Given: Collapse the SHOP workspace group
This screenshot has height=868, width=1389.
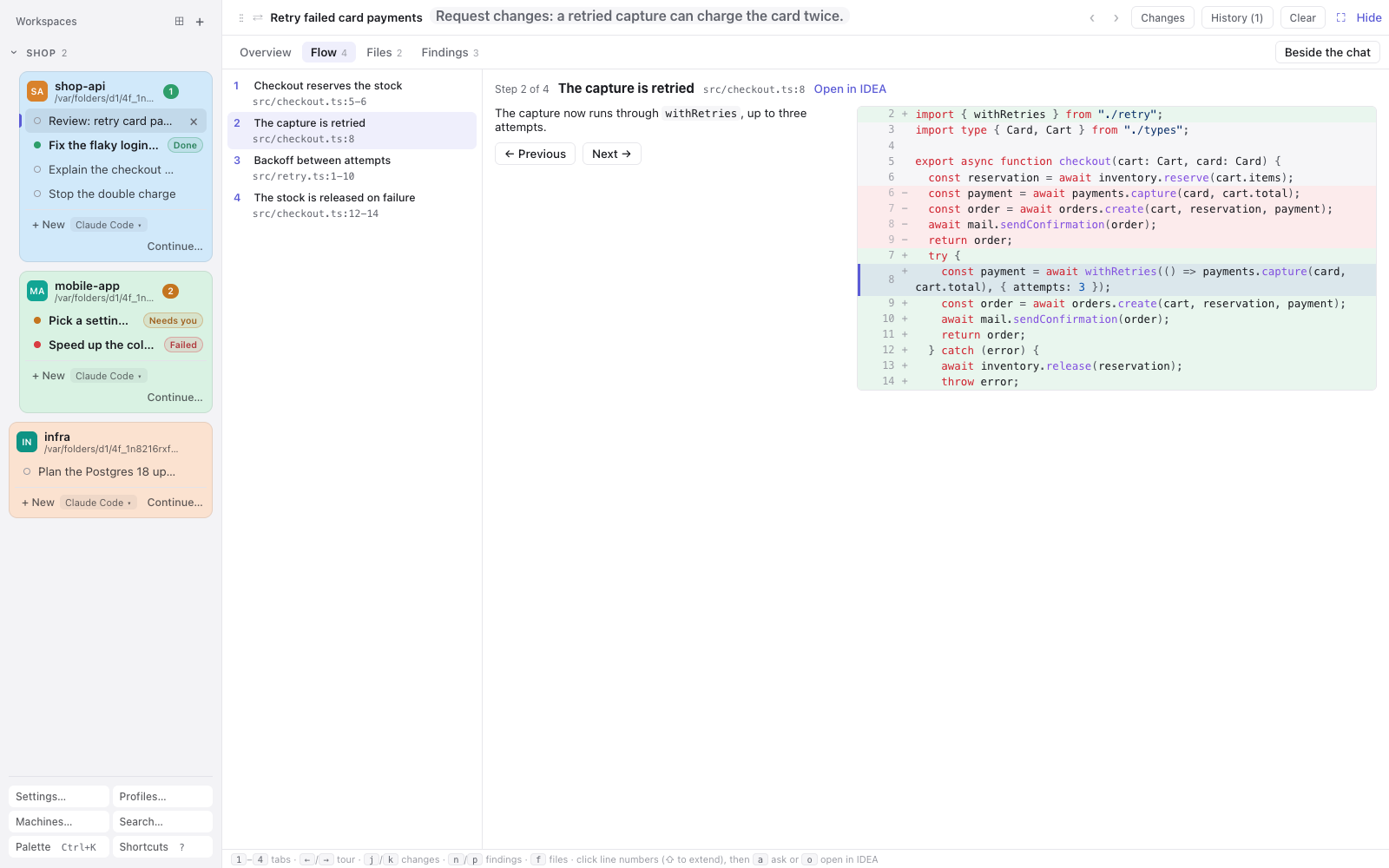Looking at the screenshot, I should (x=14, y=53).
